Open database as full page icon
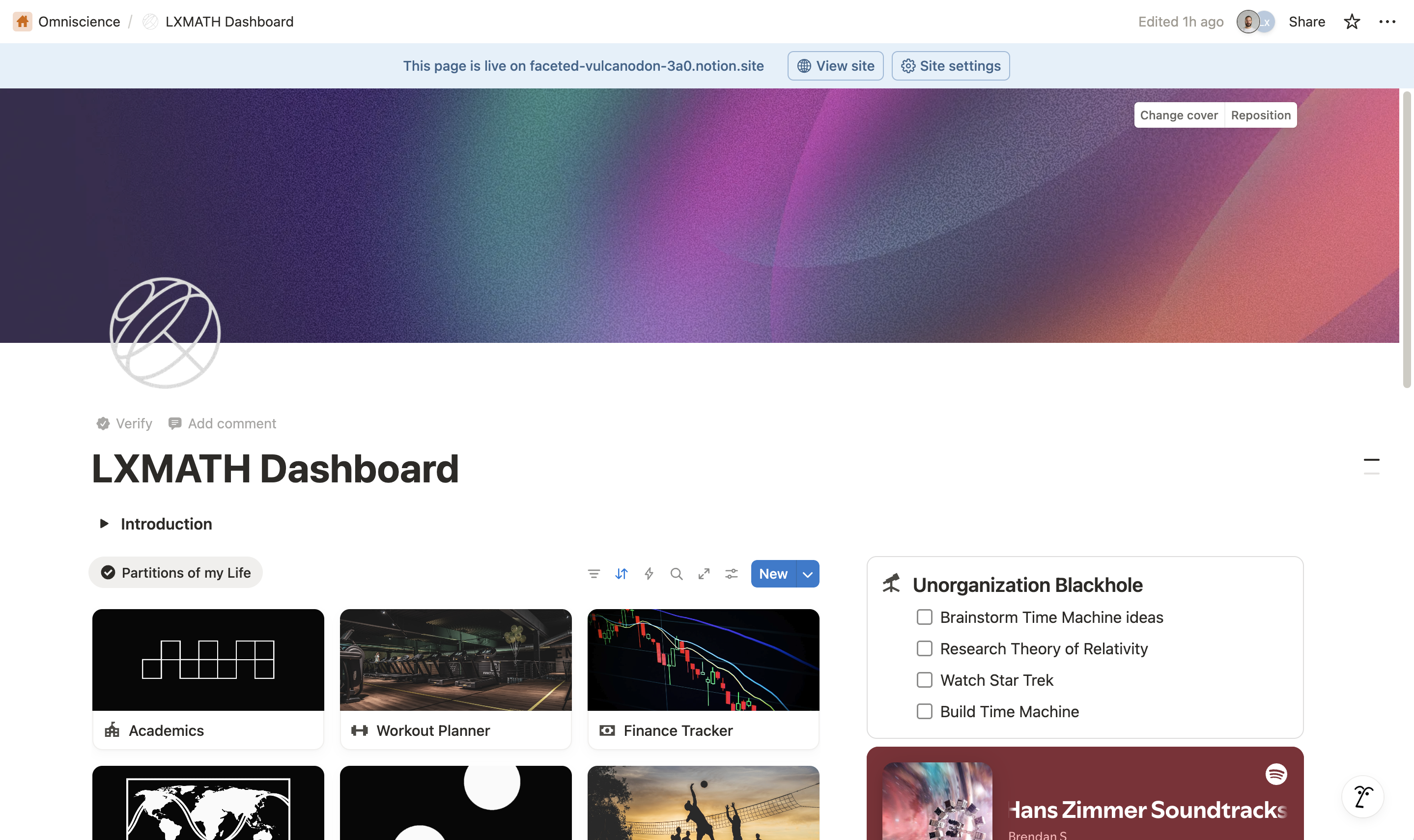 point(704,574)
